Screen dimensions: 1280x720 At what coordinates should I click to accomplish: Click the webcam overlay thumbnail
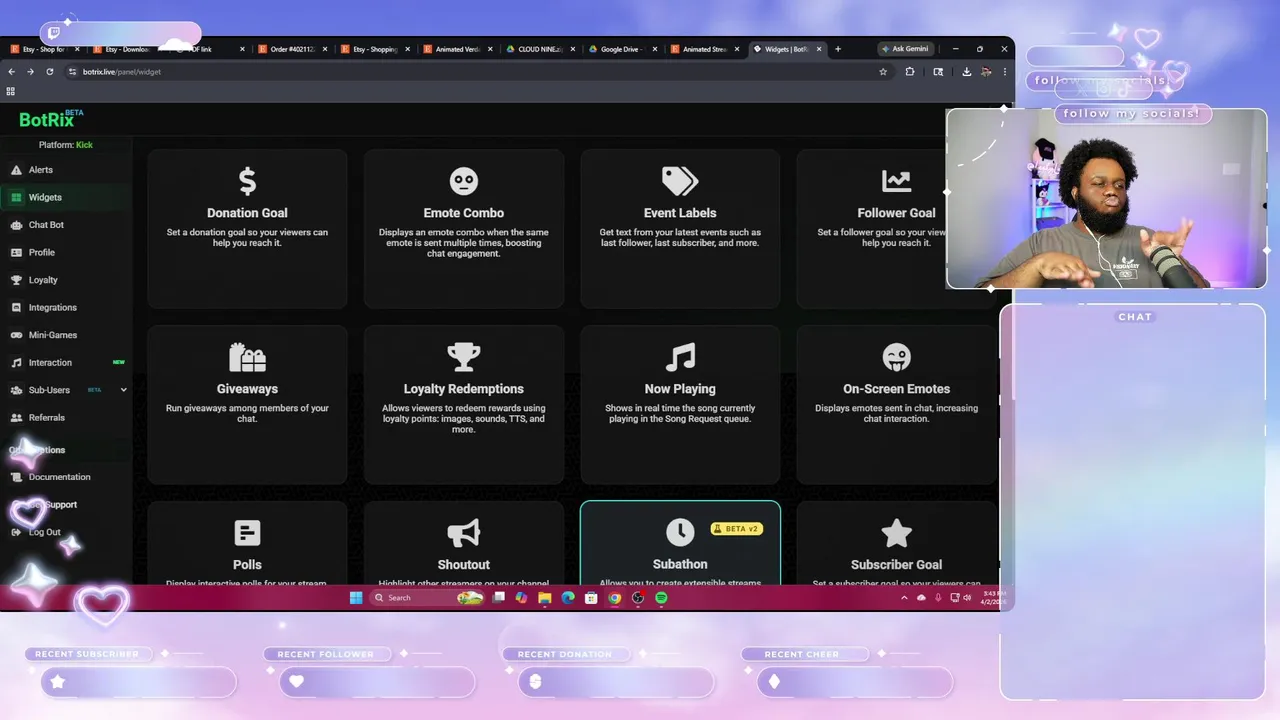pos(1106,198)
